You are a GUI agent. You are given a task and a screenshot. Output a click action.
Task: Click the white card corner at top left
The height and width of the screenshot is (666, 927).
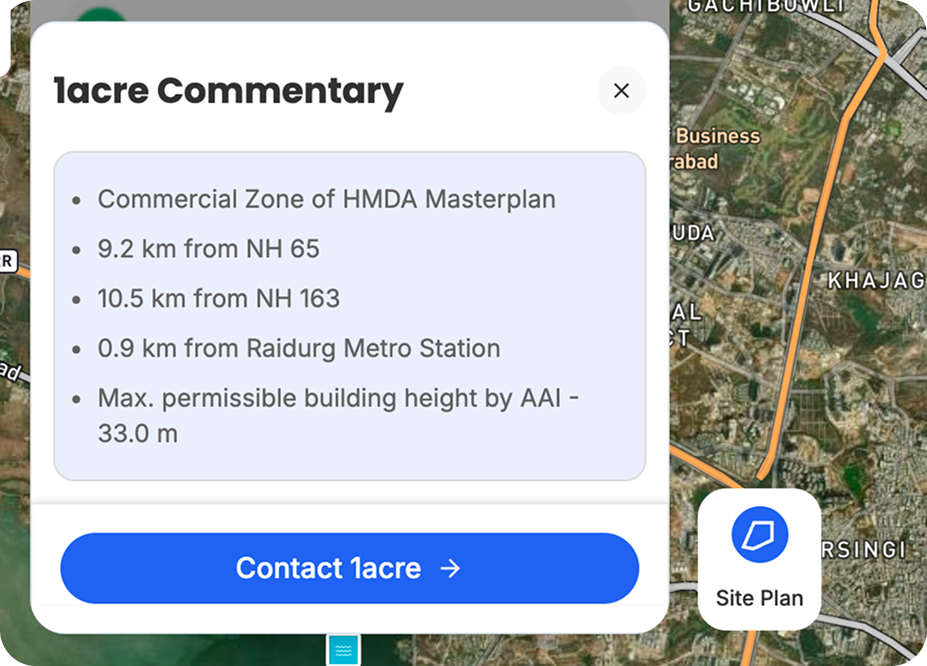tap(4, 40)
